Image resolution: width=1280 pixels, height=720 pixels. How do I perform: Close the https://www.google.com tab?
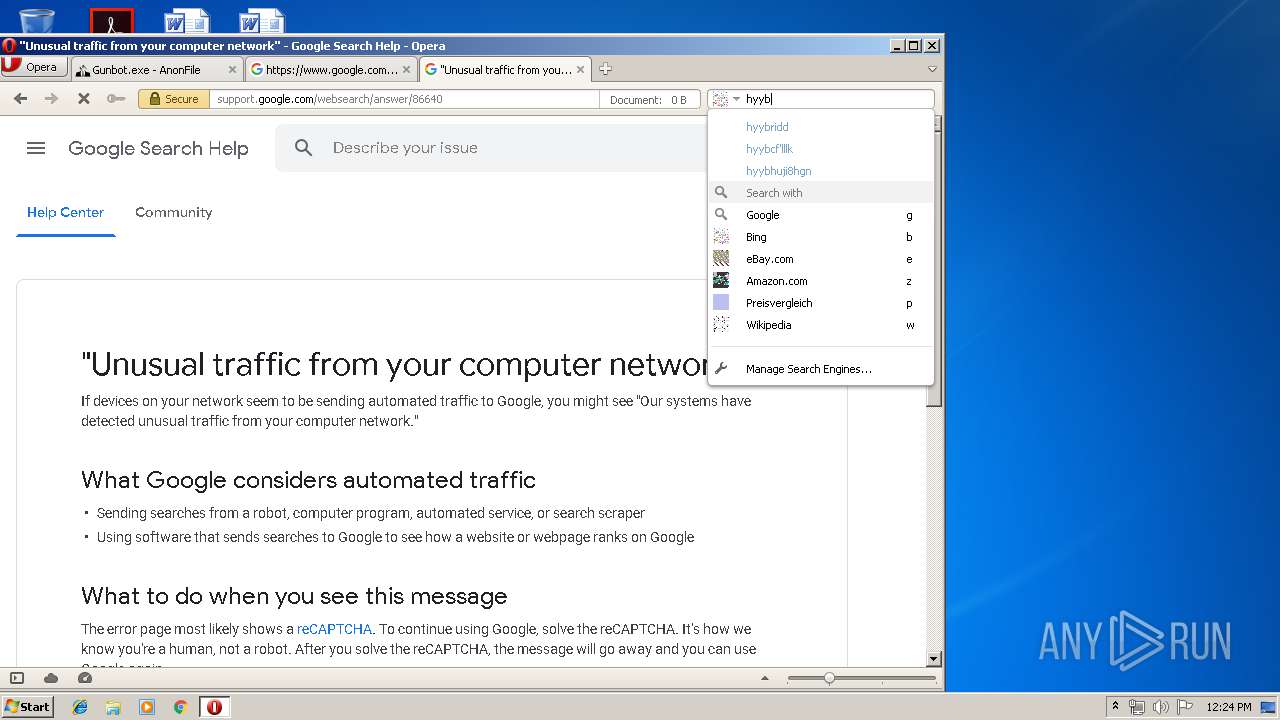click(406, 70)
